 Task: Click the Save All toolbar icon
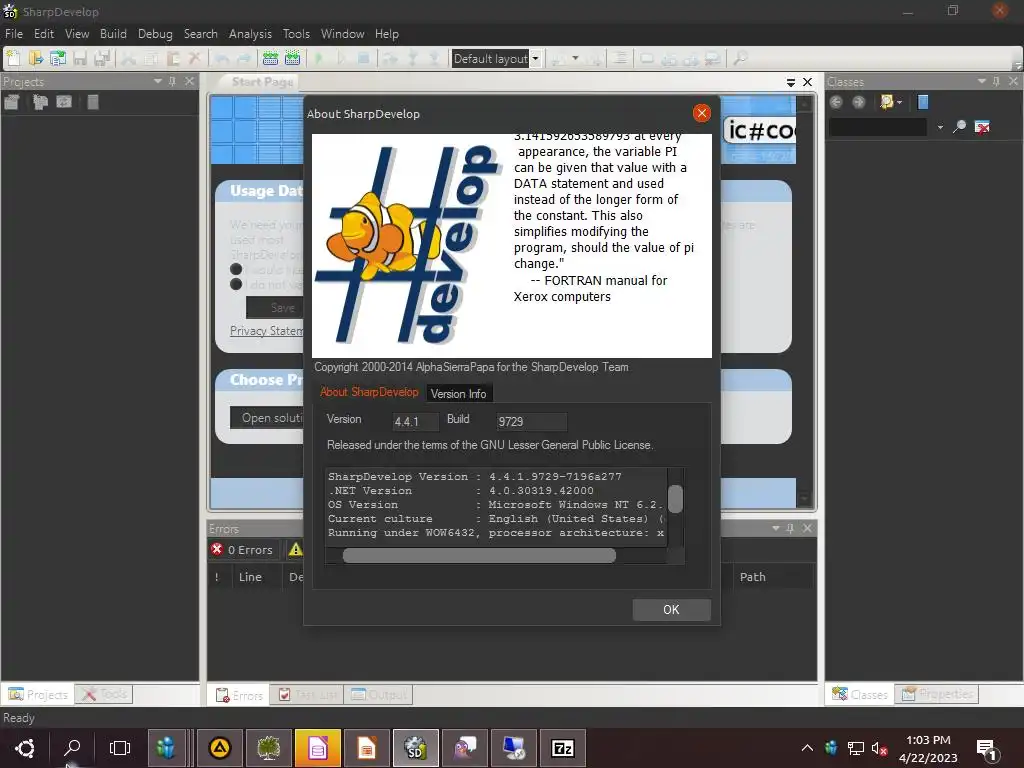102,59
